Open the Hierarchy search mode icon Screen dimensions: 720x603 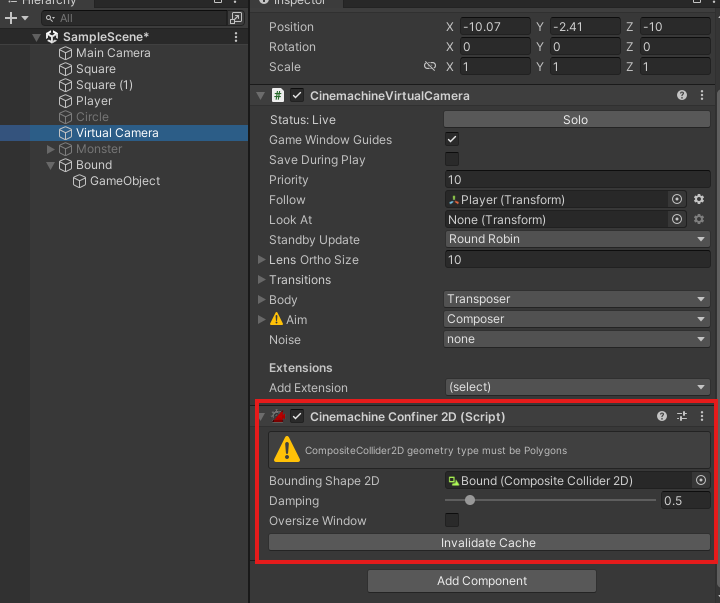(50, 18)
